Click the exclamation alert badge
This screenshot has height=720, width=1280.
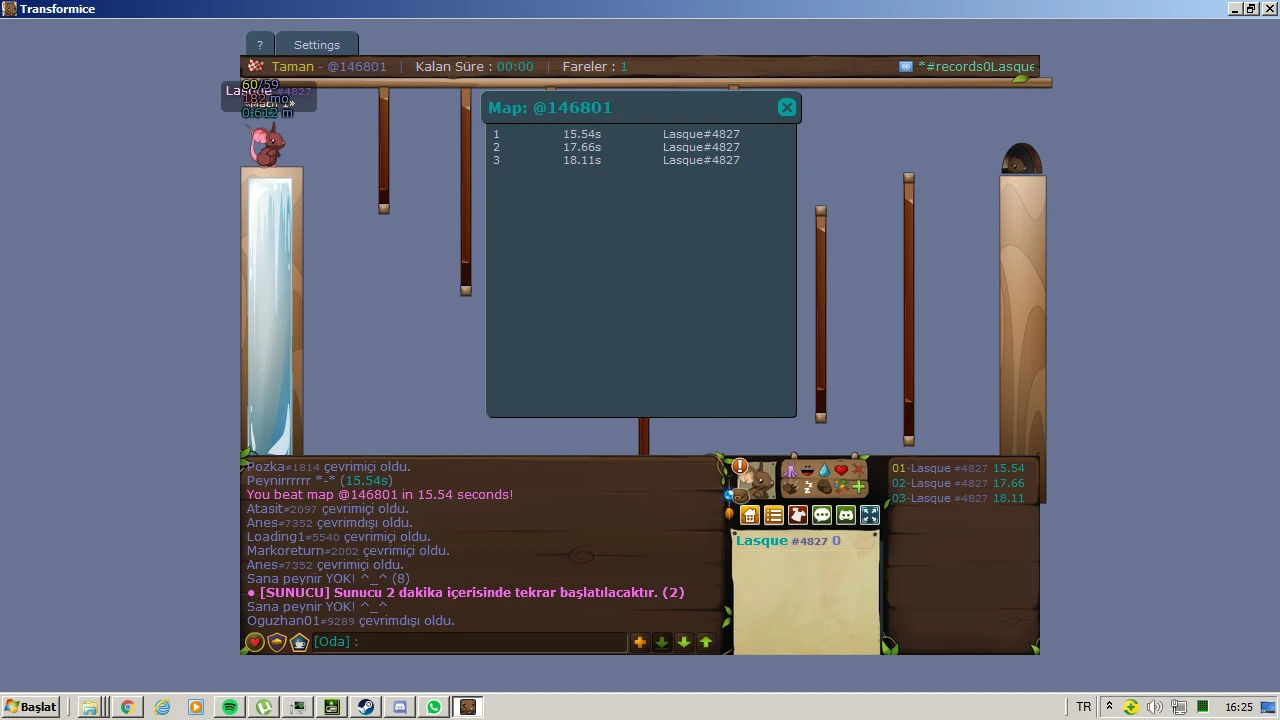[x=740, y=466]
